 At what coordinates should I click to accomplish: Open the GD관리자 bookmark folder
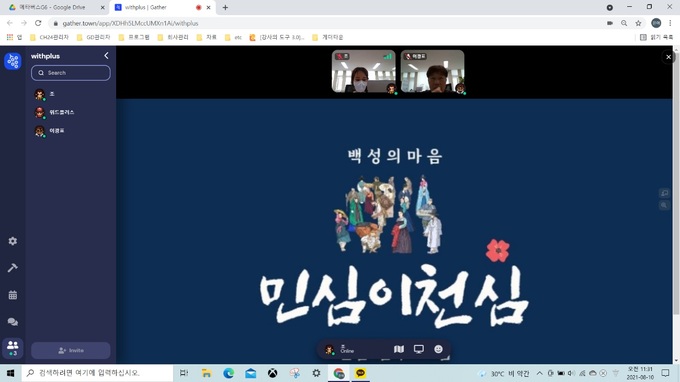(x=93, y=37)
